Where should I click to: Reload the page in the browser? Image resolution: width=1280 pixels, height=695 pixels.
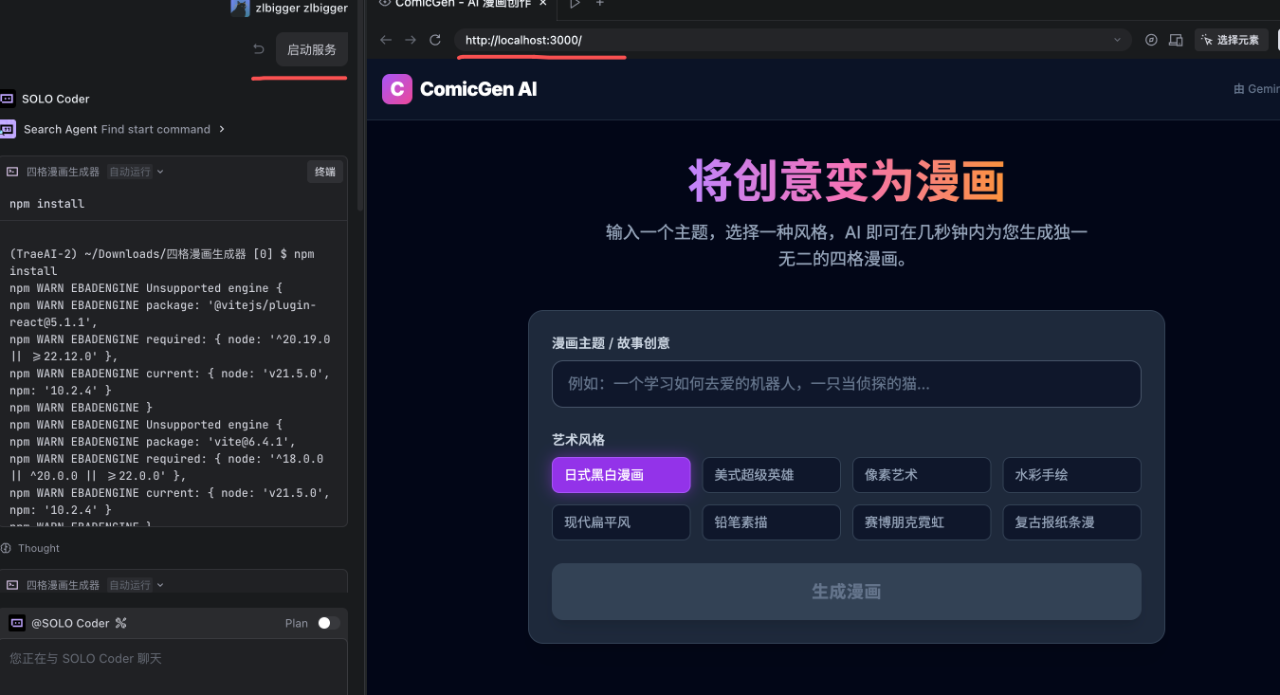coord(435,40)
